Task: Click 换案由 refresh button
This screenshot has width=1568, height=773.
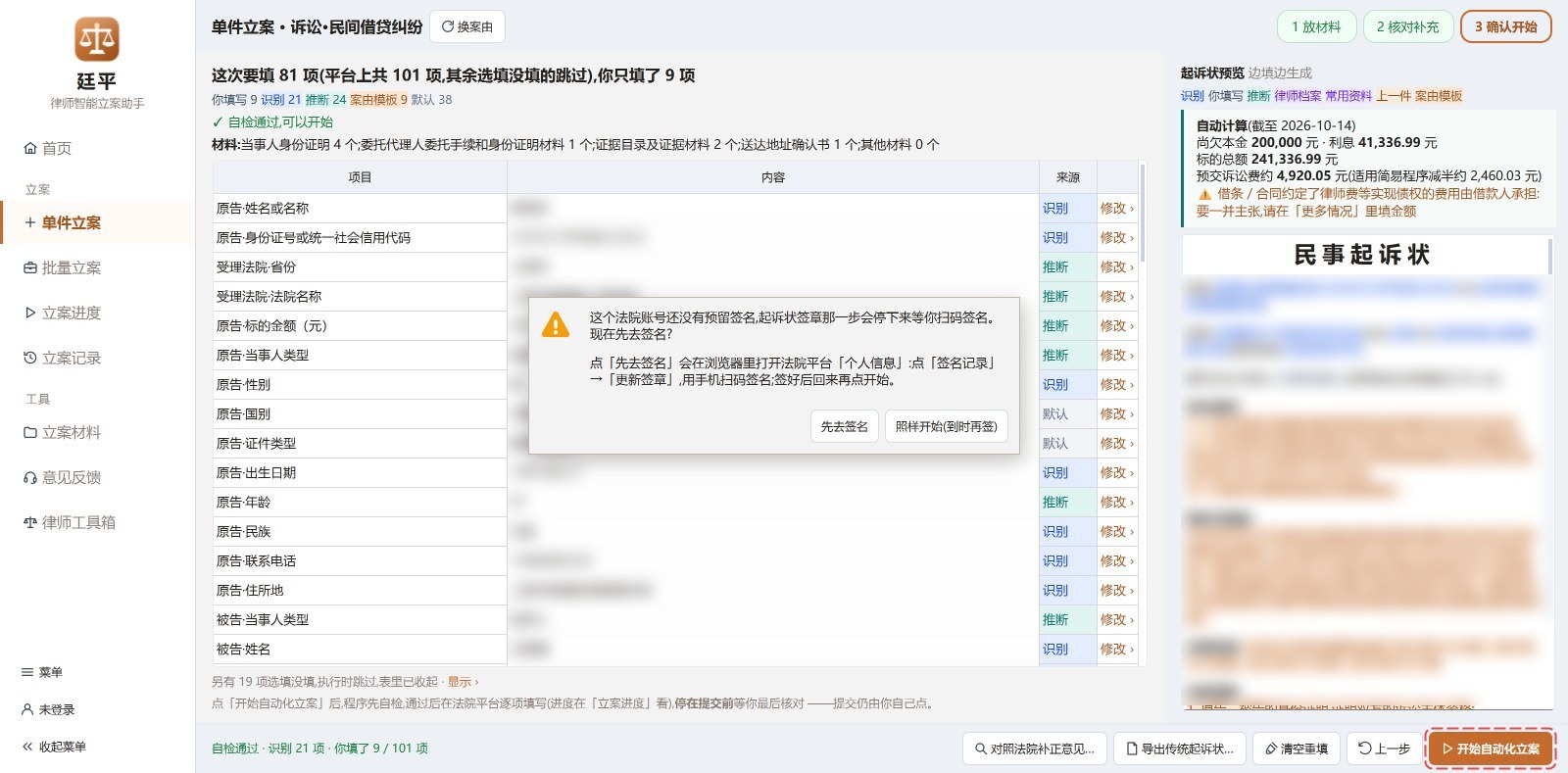Action: coord(467,26)
